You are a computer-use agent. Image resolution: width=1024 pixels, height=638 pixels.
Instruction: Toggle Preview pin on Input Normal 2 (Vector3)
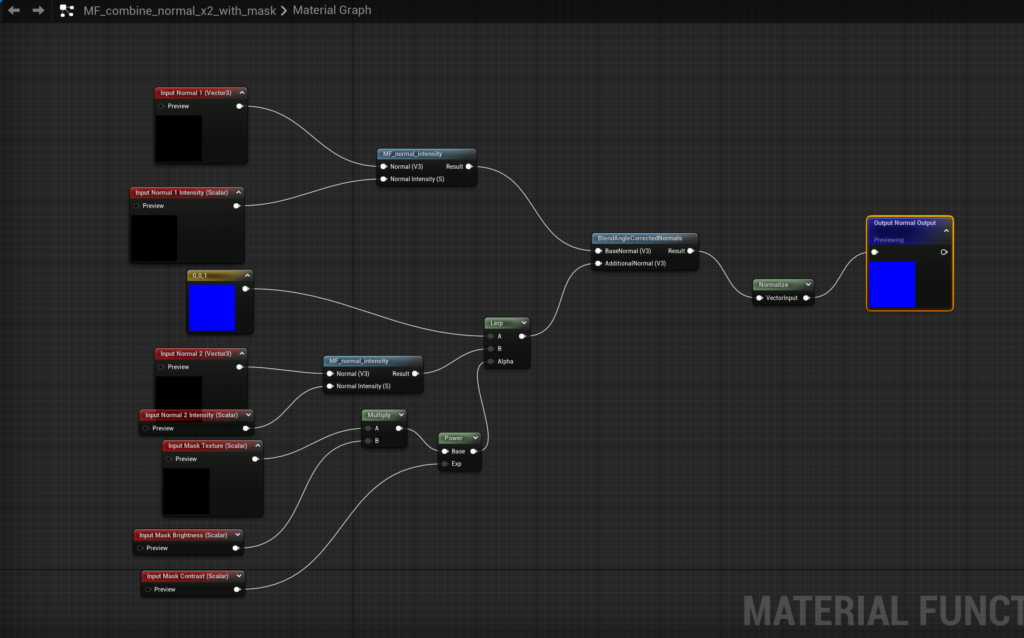coord(161,367)
